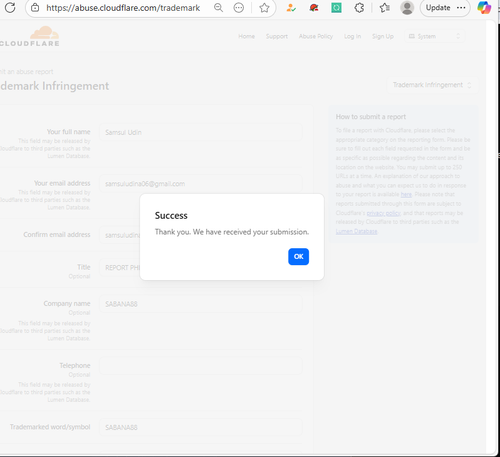500x457 pixels.
Task: Open the favorites list icon
Action: coord(385,8)
